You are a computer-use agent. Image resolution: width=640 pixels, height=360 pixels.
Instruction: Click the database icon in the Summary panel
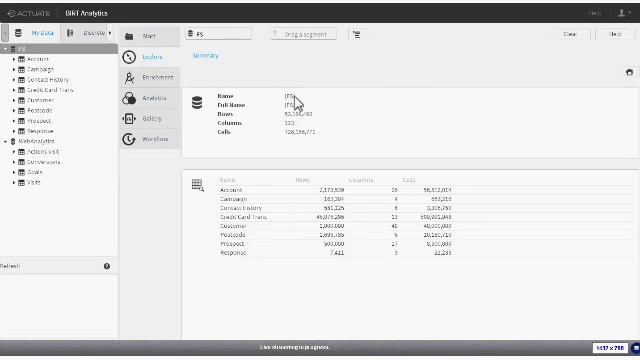197,102
